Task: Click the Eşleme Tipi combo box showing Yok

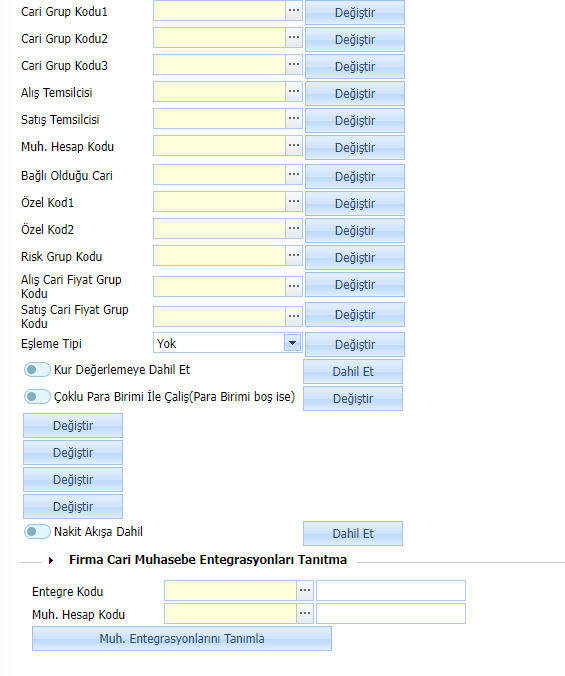Action: (228, 343)
